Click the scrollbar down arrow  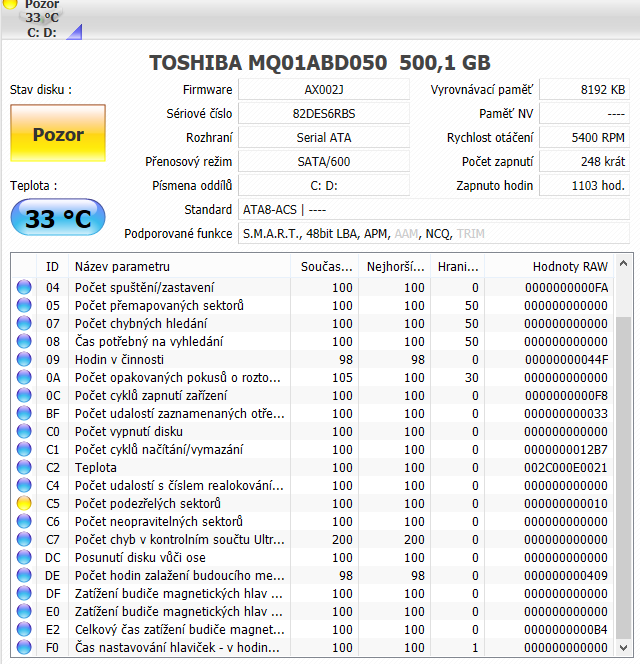[x=623, y=647]
